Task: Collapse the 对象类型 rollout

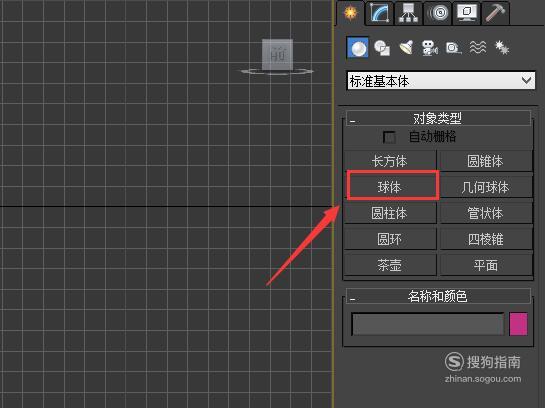Action: [438, 119]
